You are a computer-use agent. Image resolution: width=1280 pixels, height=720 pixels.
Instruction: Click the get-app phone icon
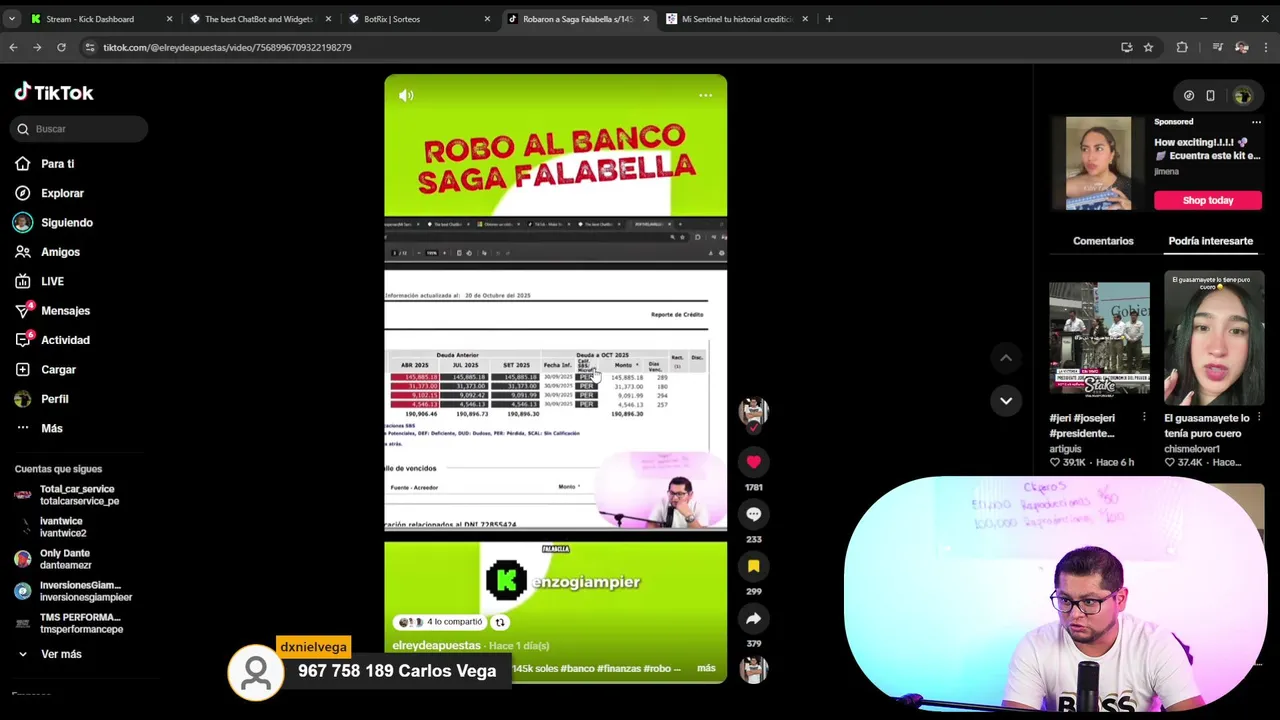[x=1210, y=96]
